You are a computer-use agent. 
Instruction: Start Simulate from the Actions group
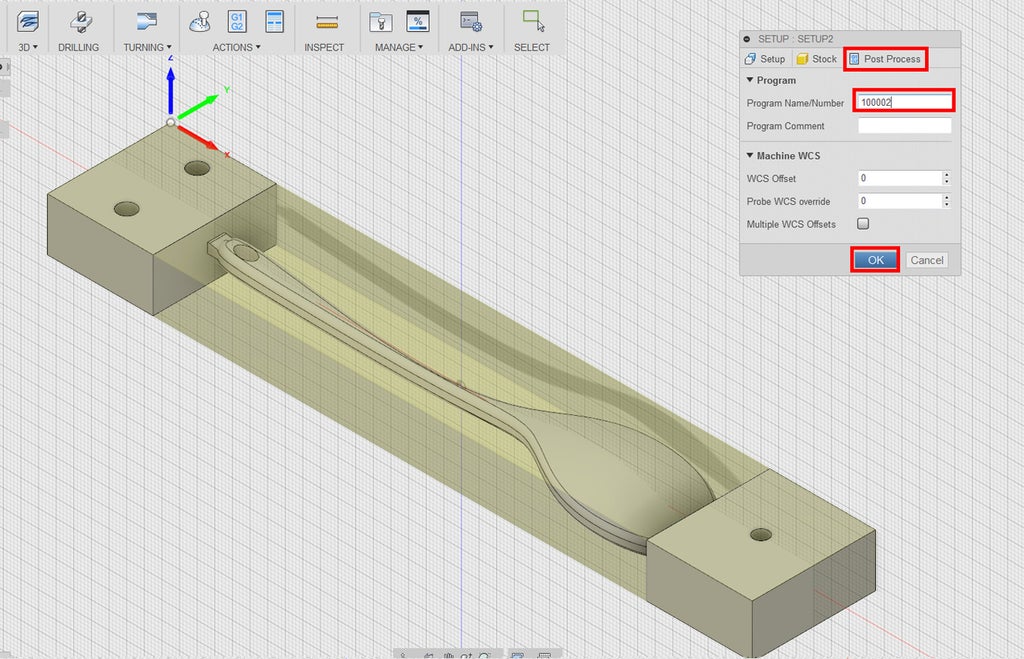(x=200, y=22)
